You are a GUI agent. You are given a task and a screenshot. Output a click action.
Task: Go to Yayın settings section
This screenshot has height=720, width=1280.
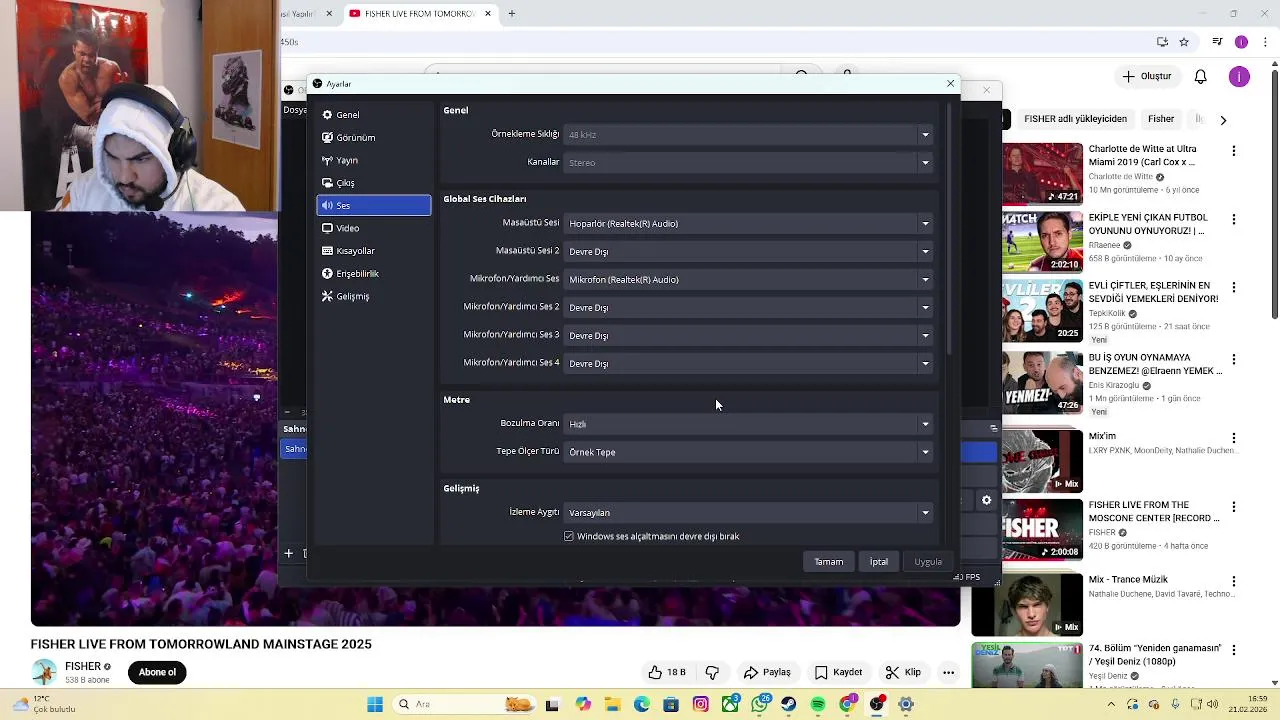(374, 160)
